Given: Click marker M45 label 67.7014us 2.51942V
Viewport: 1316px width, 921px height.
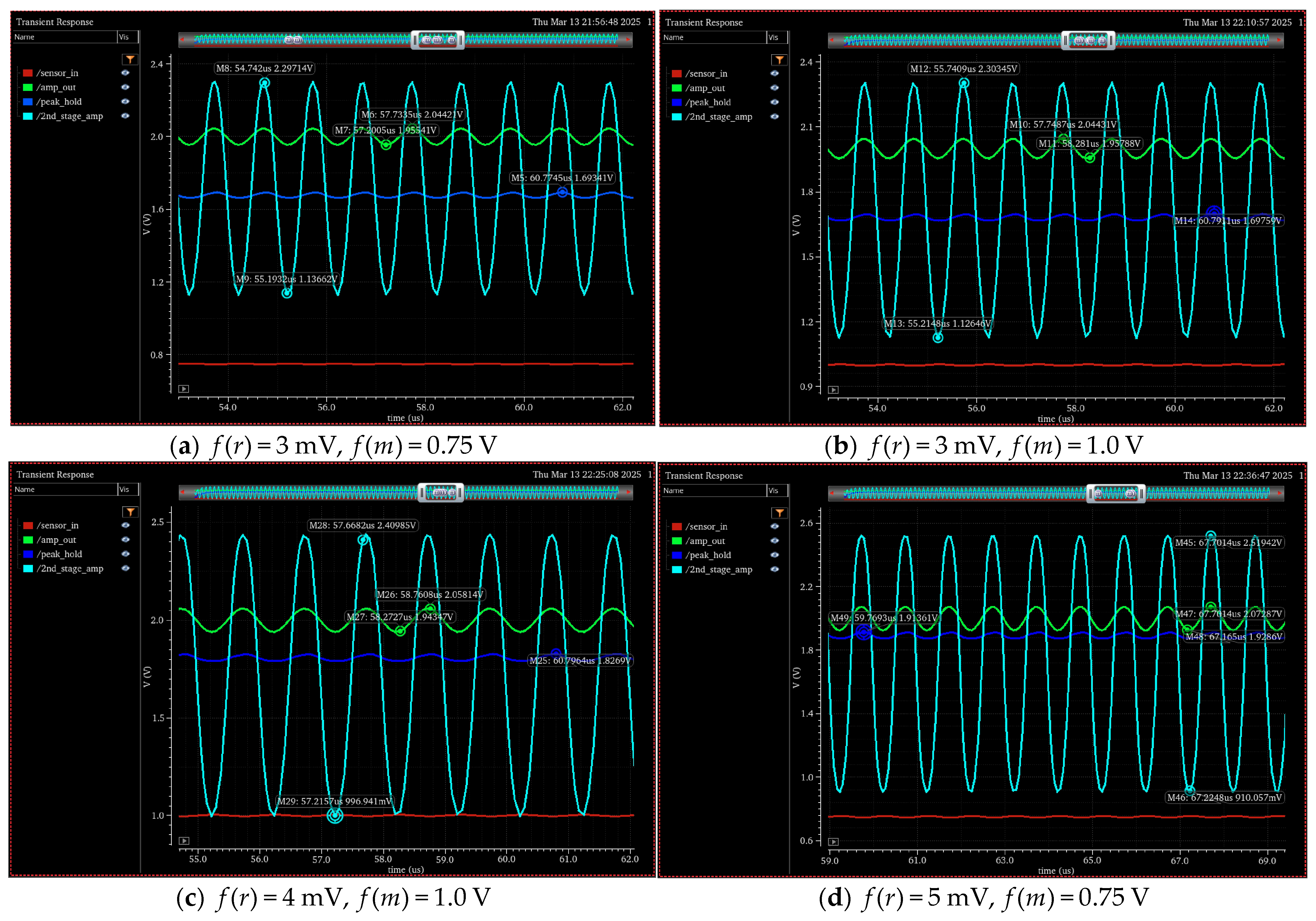Looking at the screenshot, I should click(x=1228, y=542).
